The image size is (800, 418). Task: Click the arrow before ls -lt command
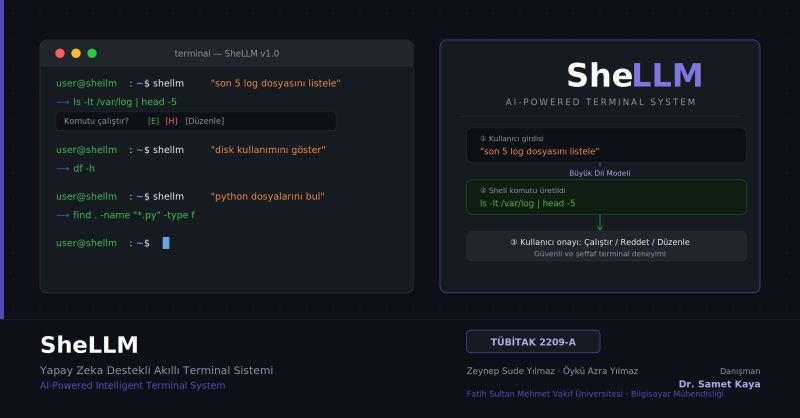click(x=63, y=102)
